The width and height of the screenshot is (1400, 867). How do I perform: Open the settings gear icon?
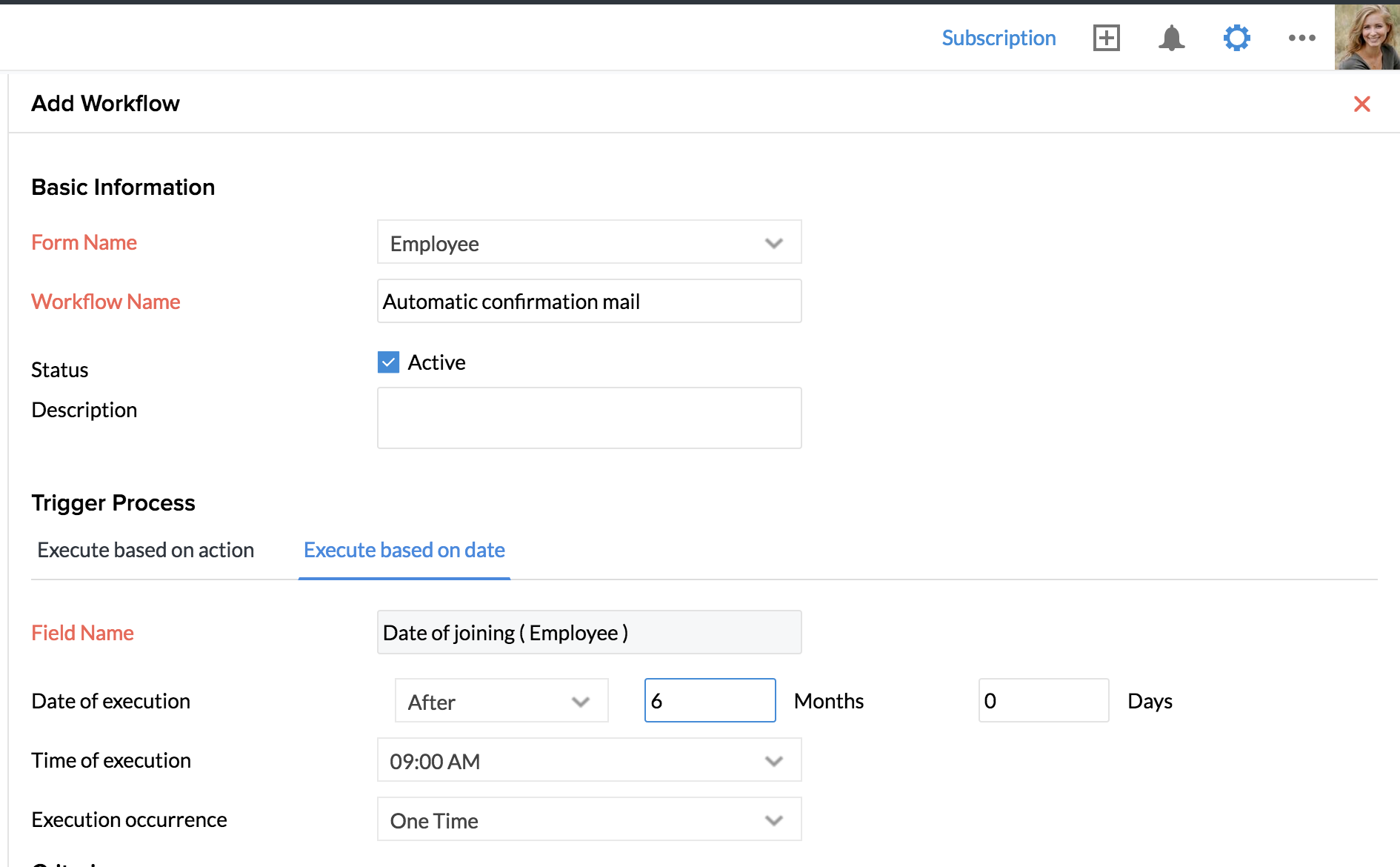[1236, 38]
